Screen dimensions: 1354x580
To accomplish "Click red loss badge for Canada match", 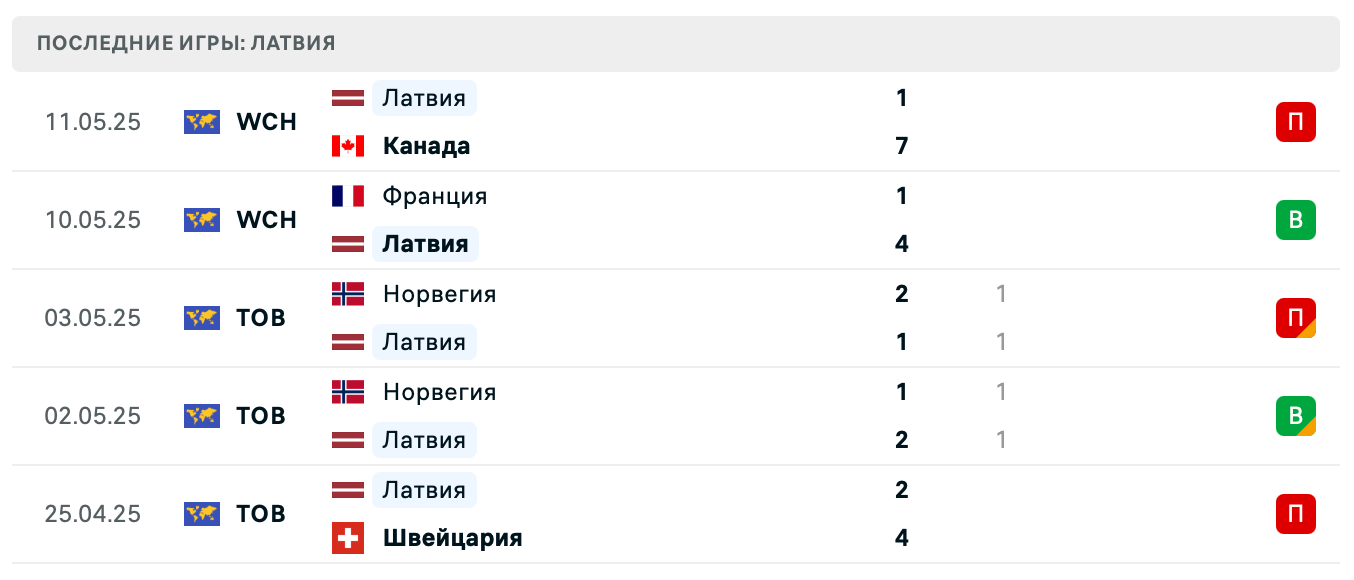I will click(x=1295, y=122).
